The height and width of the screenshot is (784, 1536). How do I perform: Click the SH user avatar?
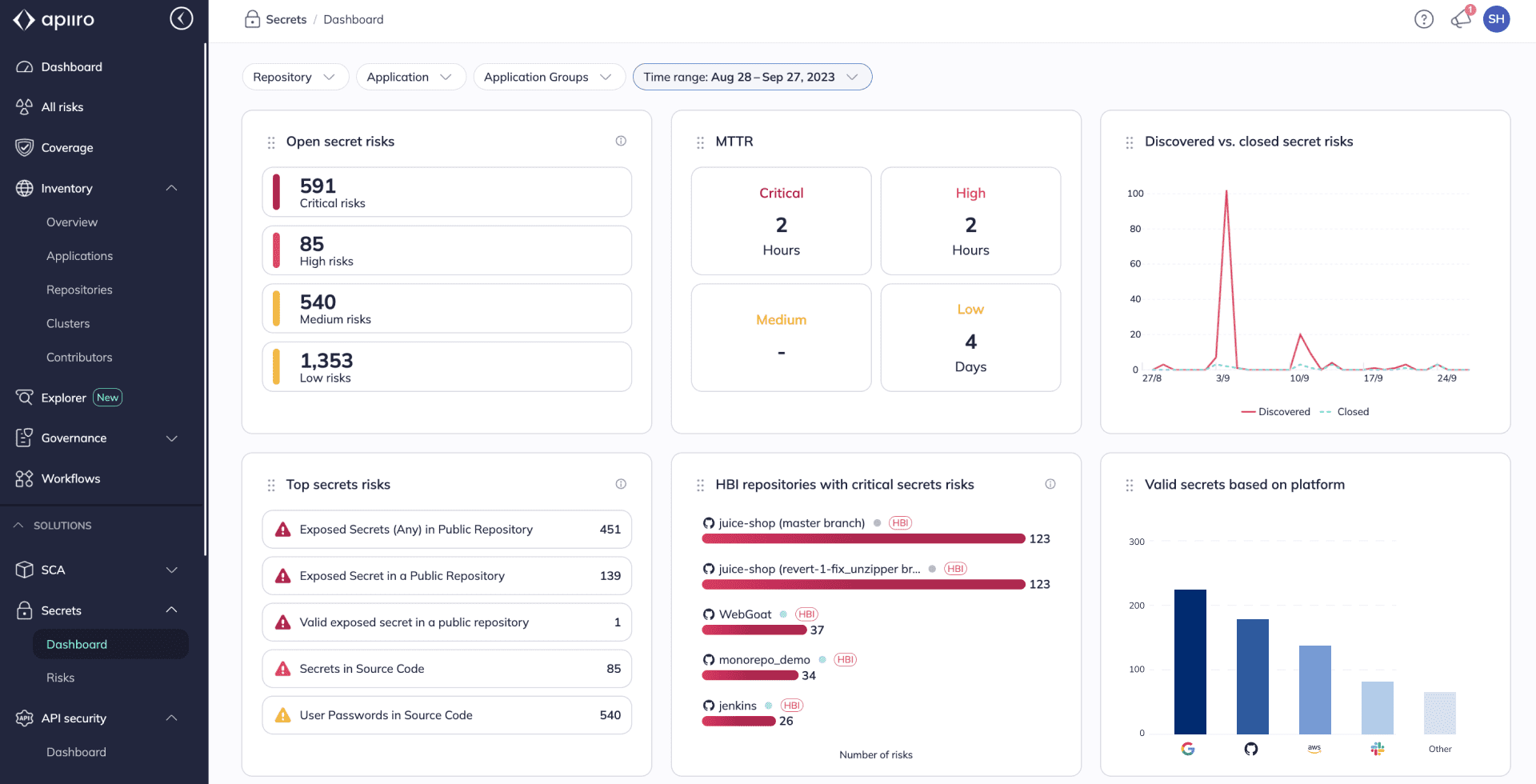(1497, 18)
